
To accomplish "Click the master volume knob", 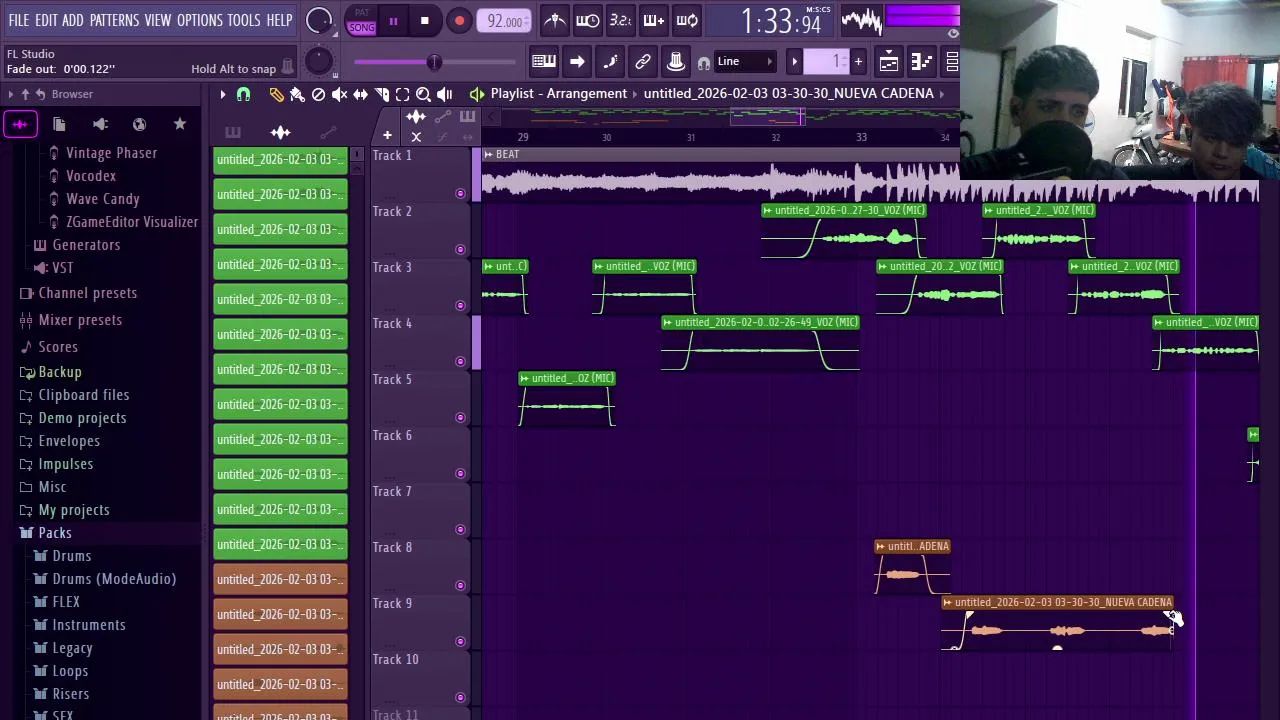I will point(319,21).
